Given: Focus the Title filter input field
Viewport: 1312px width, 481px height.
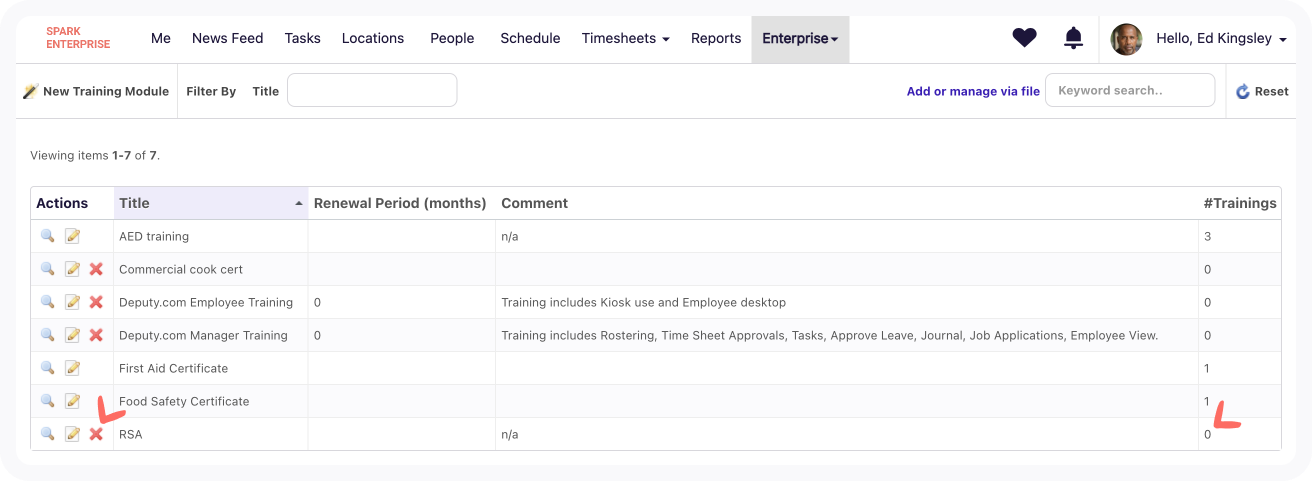Looking at the screenshot, I should click(372, 90).
